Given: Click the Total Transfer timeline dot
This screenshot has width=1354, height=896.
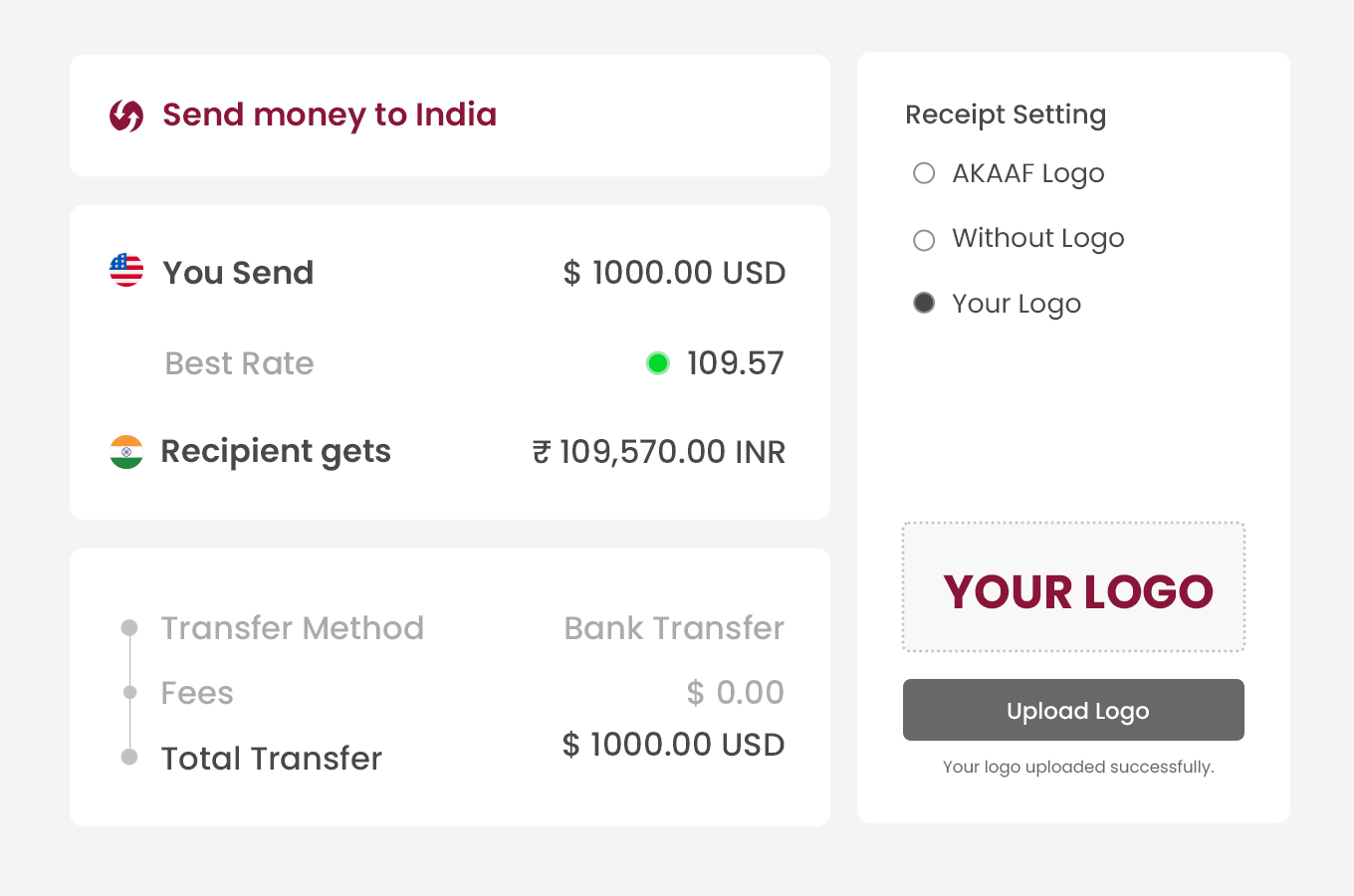Looking at the screenshot, I should [x=129, y=757].
